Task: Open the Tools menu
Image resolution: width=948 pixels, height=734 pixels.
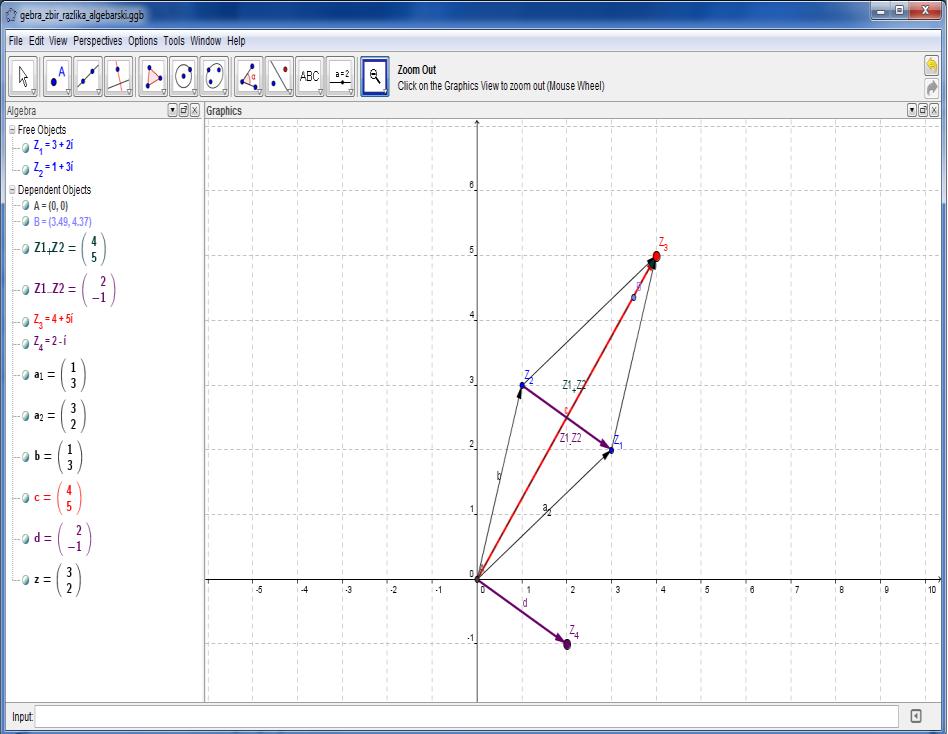Action: click(x=174, y=41)
